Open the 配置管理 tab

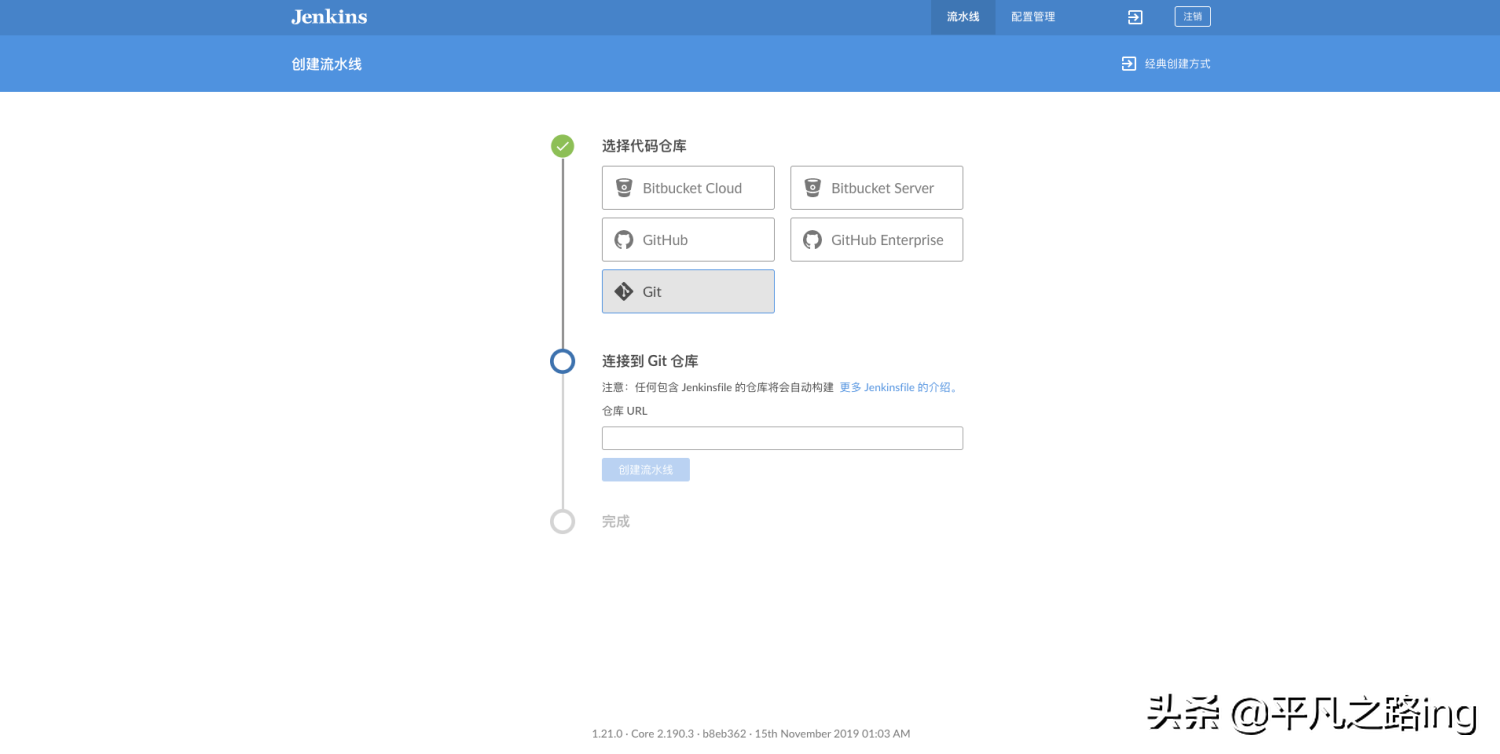(1032, 17)
